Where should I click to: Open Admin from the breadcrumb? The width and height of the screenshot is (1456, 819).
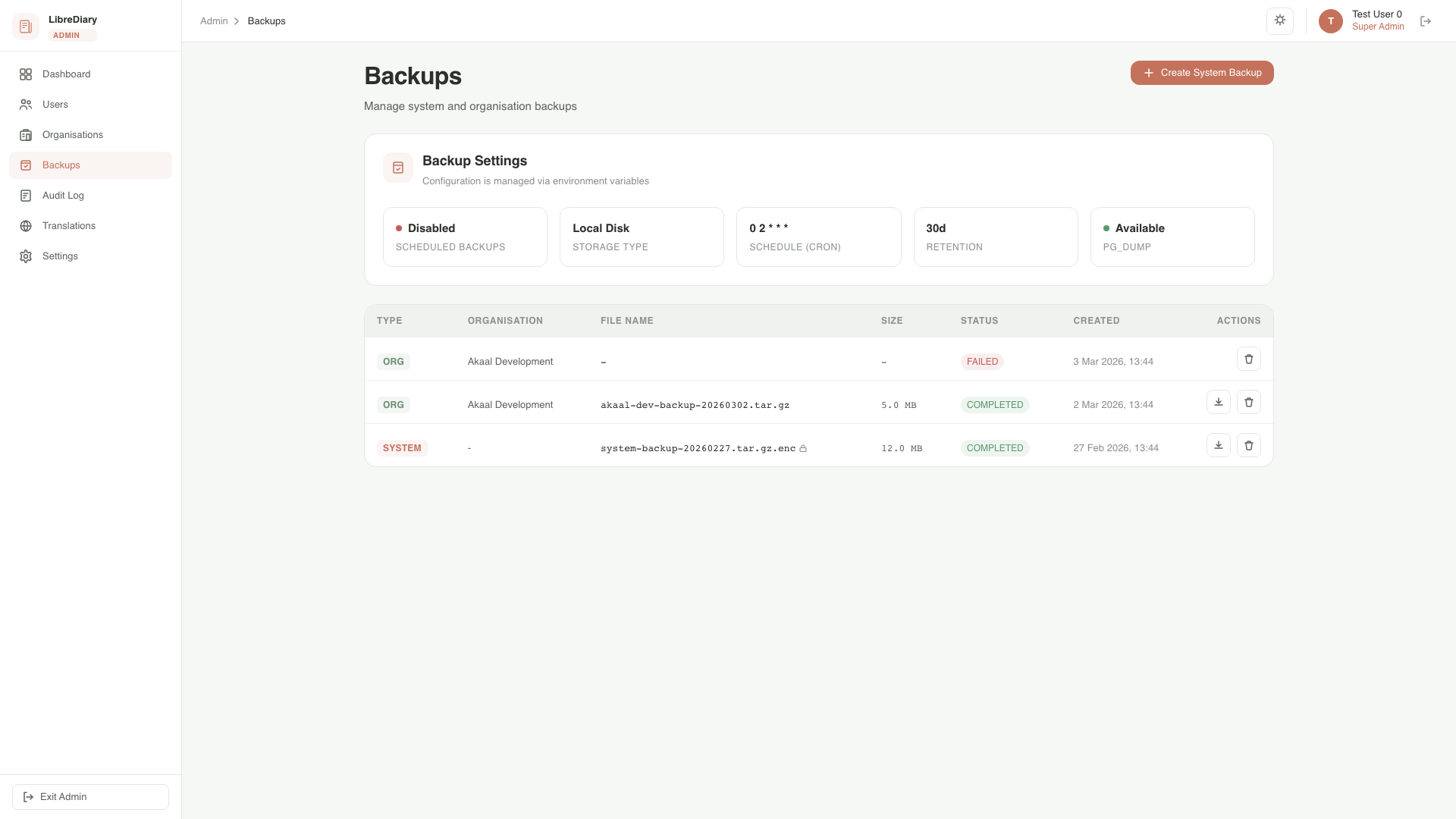click(x=213, y=20)
